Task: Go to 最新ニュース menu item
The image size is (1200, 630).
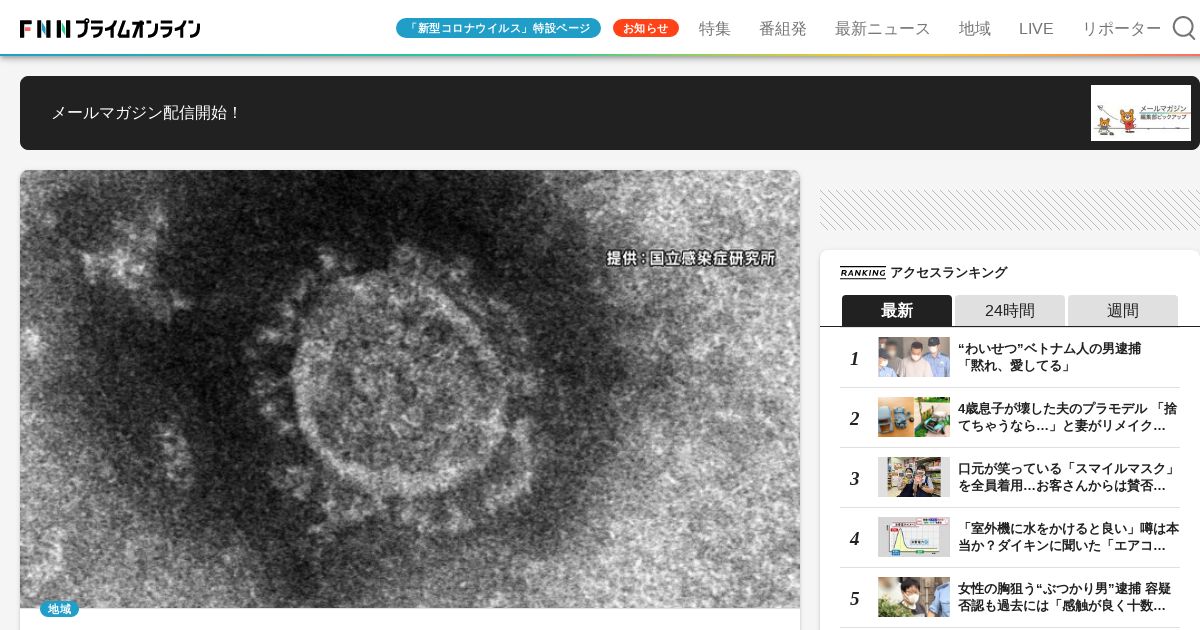Action: 883,28
